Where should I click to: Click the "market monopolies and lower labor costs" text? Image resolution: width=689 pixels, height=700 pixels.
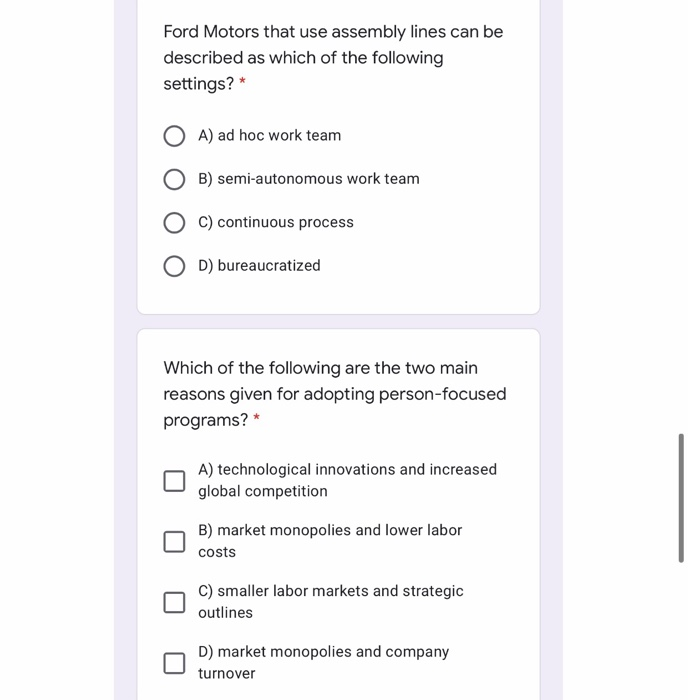[x=330, y=541]
